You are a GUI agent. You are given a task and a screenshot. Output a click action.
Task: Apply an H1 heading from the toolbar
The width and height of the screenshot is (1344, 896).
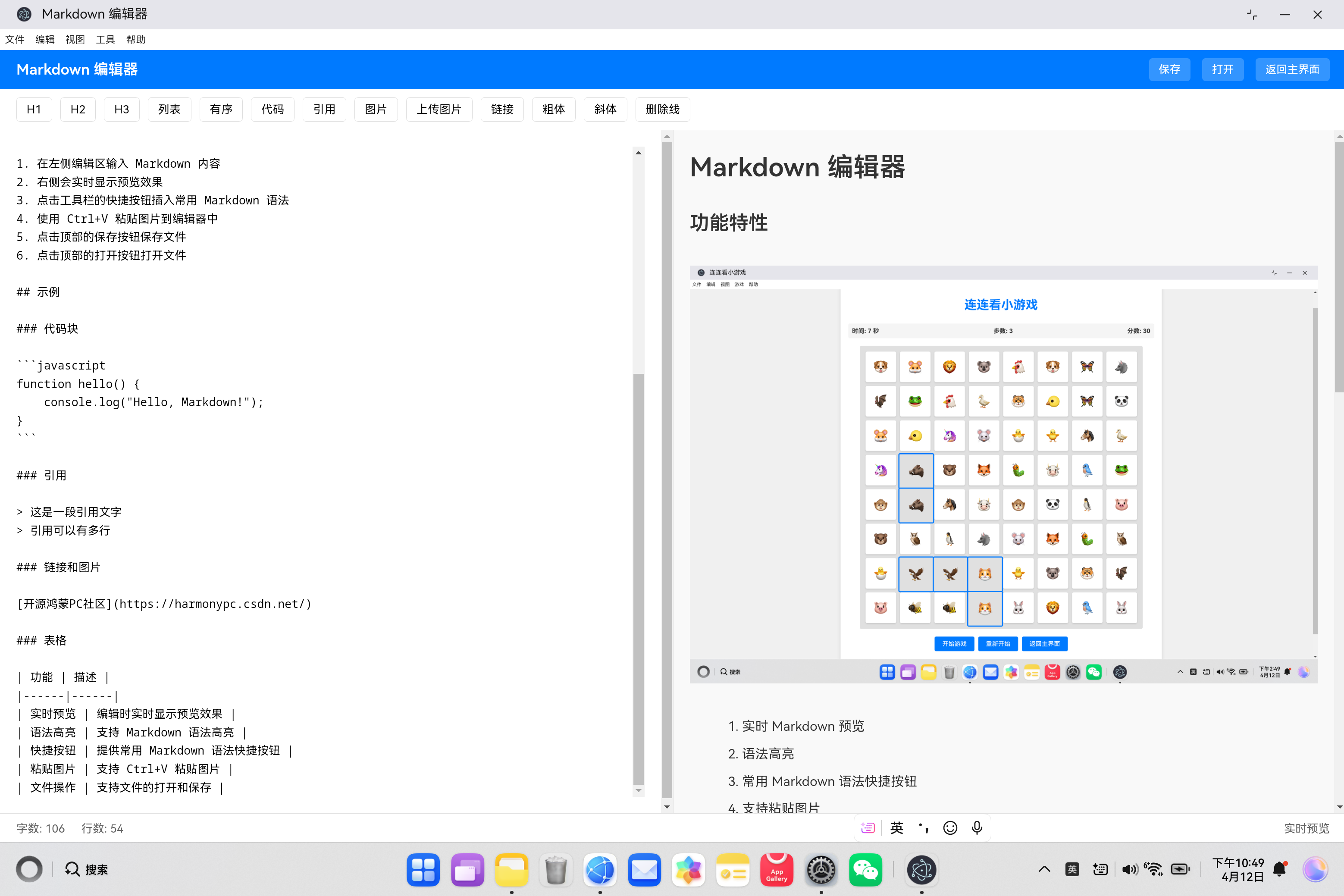[34, 109]
